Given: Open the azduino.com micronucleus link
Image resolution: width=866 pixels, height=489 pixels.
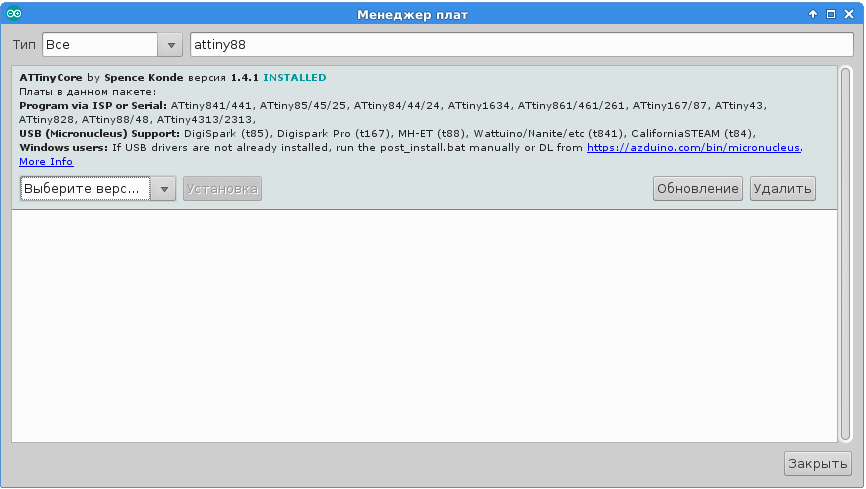Looking at the screenshot, I should (693, 147).
